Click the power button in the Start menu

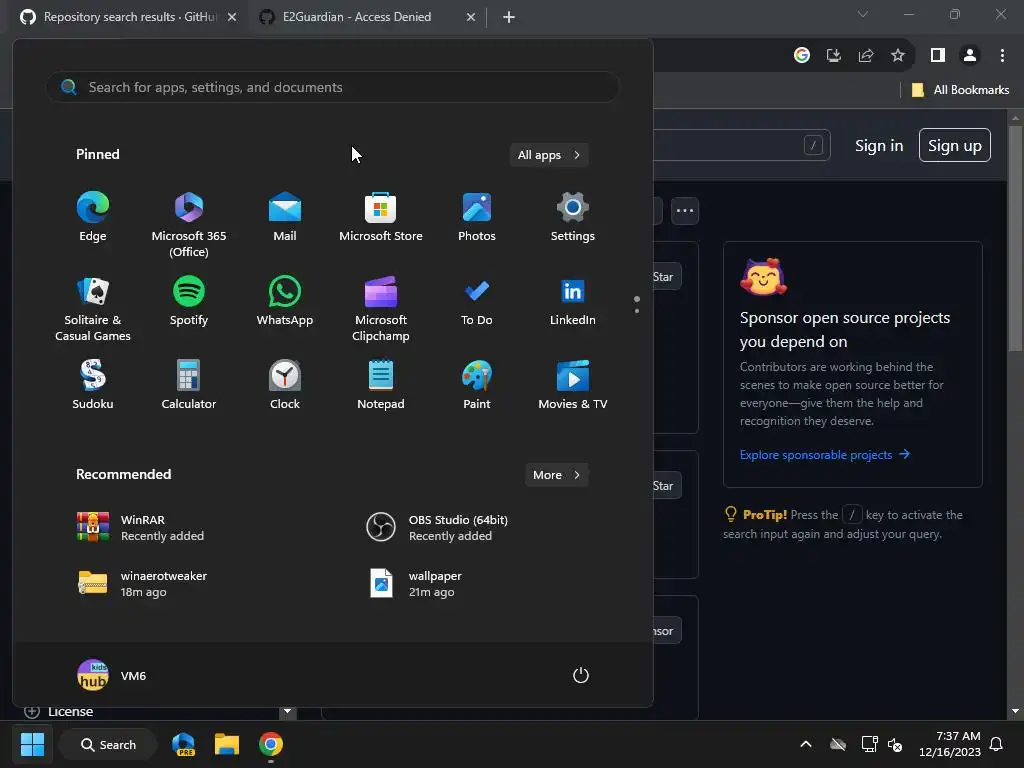coord(581,675)
